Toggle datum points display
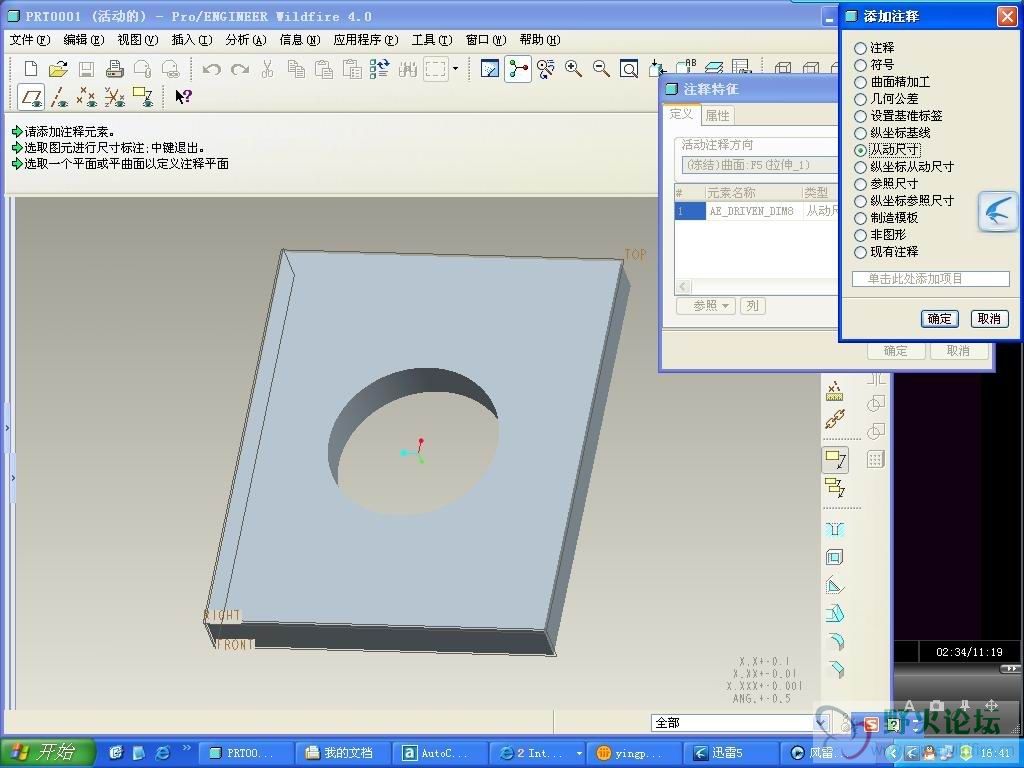This screenshot has height=768, width=1024. (x=86, y=97)
